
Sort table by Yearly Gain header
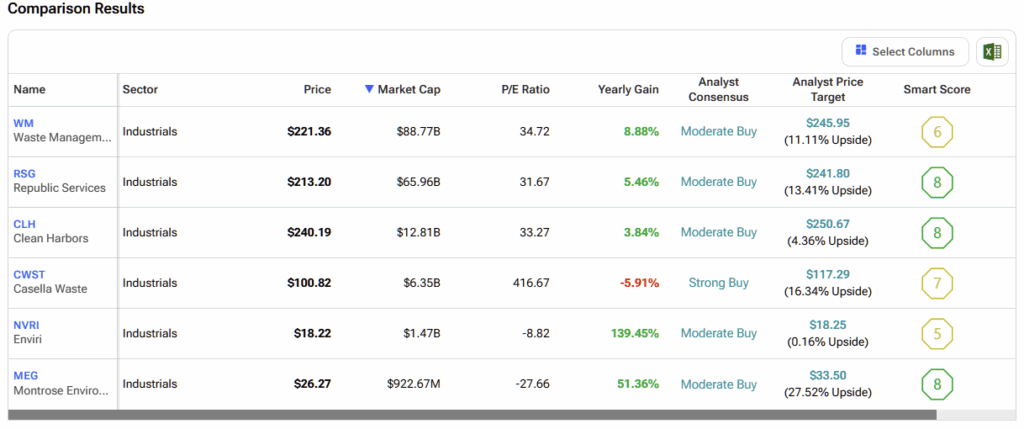coord(628,90)
